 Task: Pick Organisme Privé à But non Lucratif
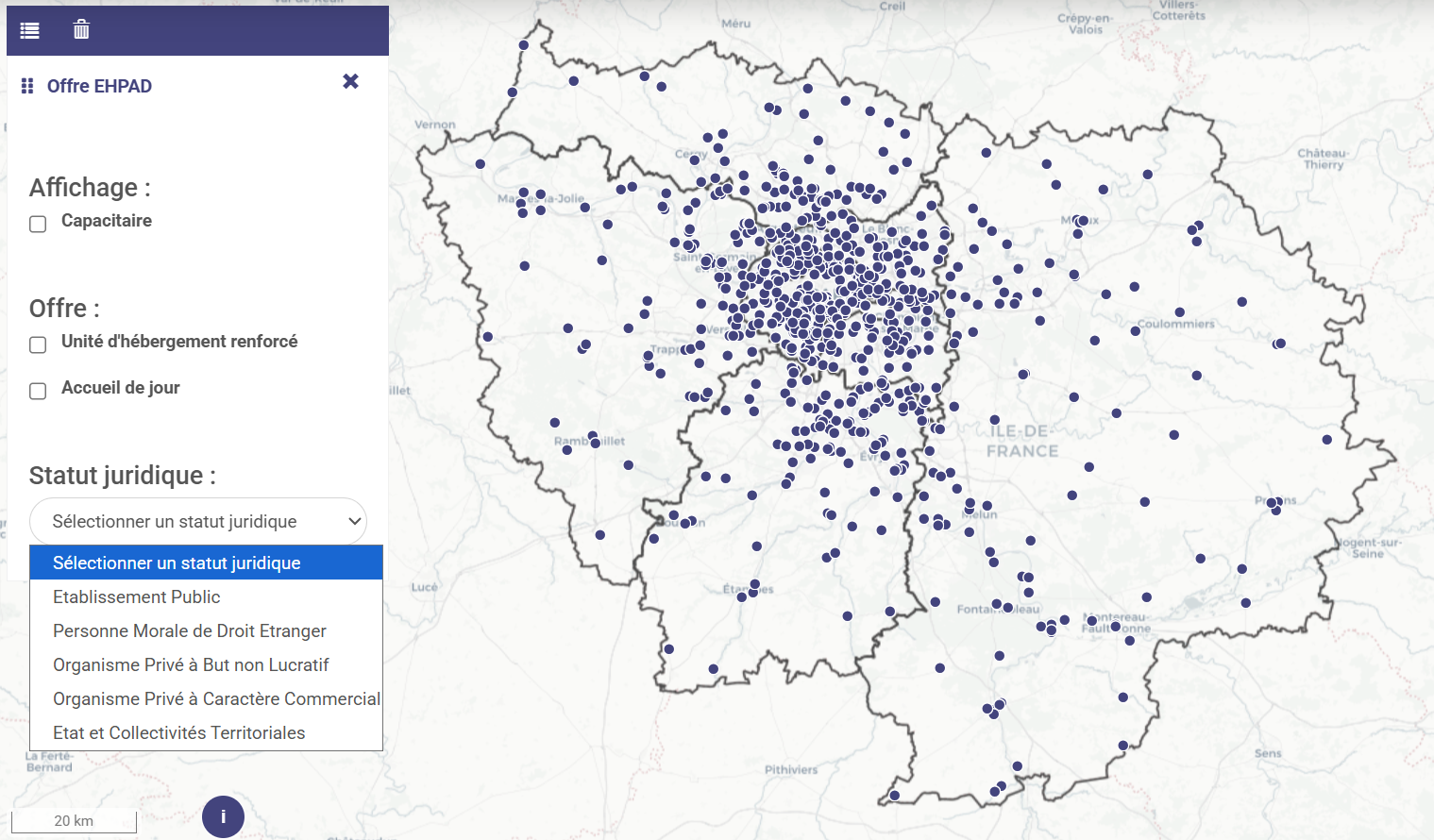[191, 664]
